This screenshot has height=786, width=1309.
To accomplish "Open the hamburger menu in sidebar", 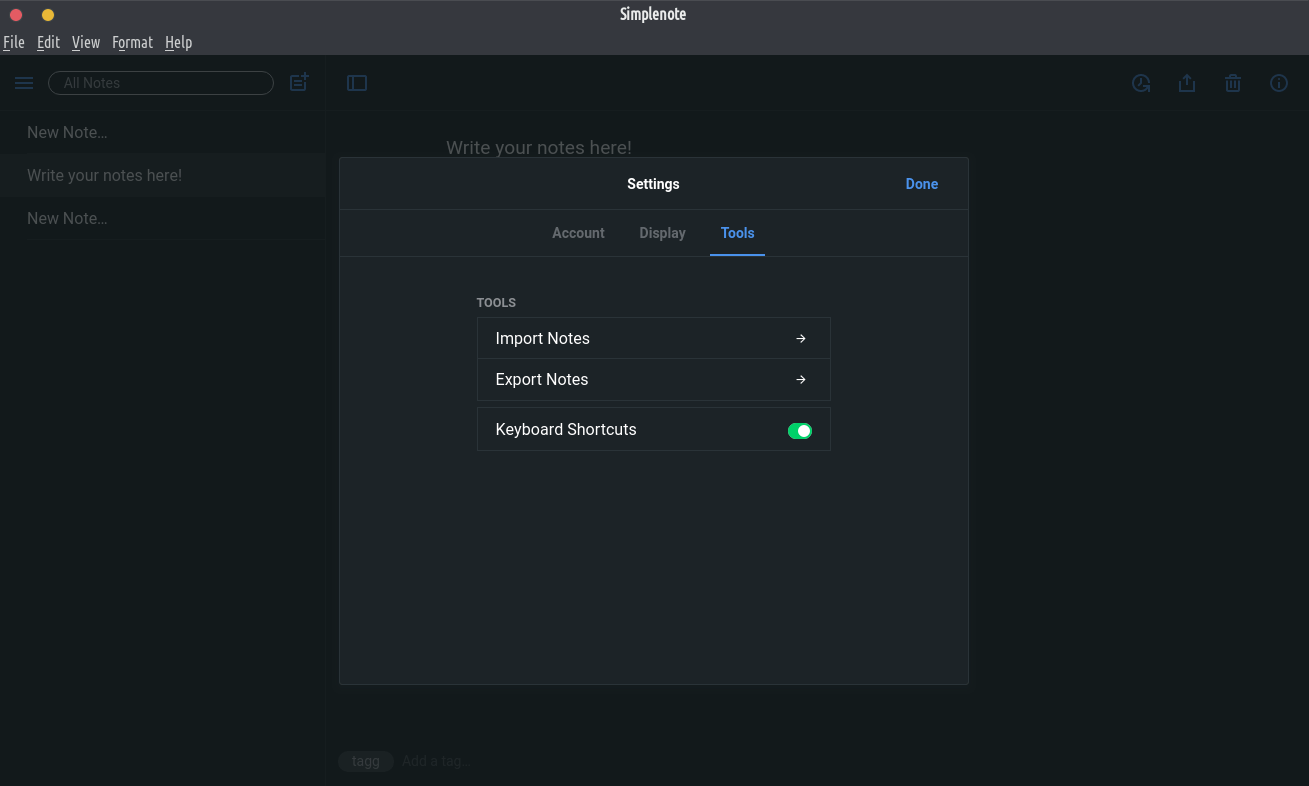I will pyautogui.click(x=24, y=83).
